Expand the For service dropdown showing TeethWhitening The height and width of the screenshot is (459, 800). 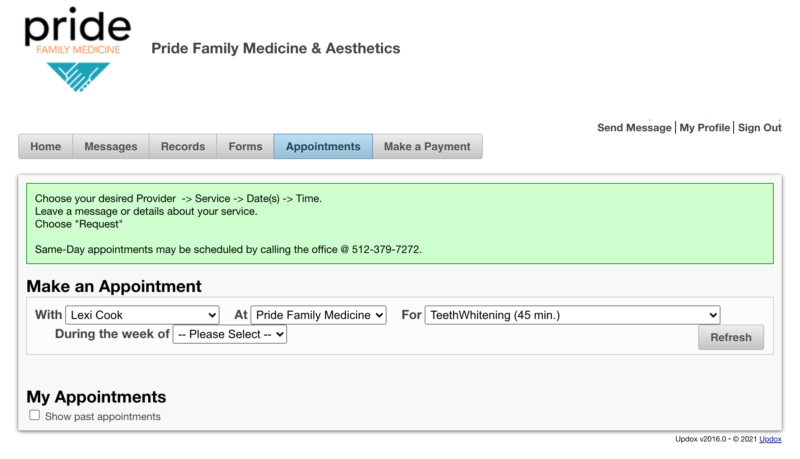click(x=572, y=315)
